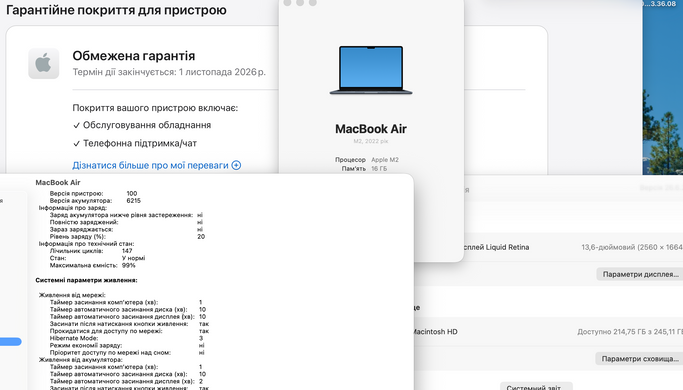Click the page title "Гарантійне покриття для пристрою"
Viewport: 683px width, 390px height.
point(116,10)
